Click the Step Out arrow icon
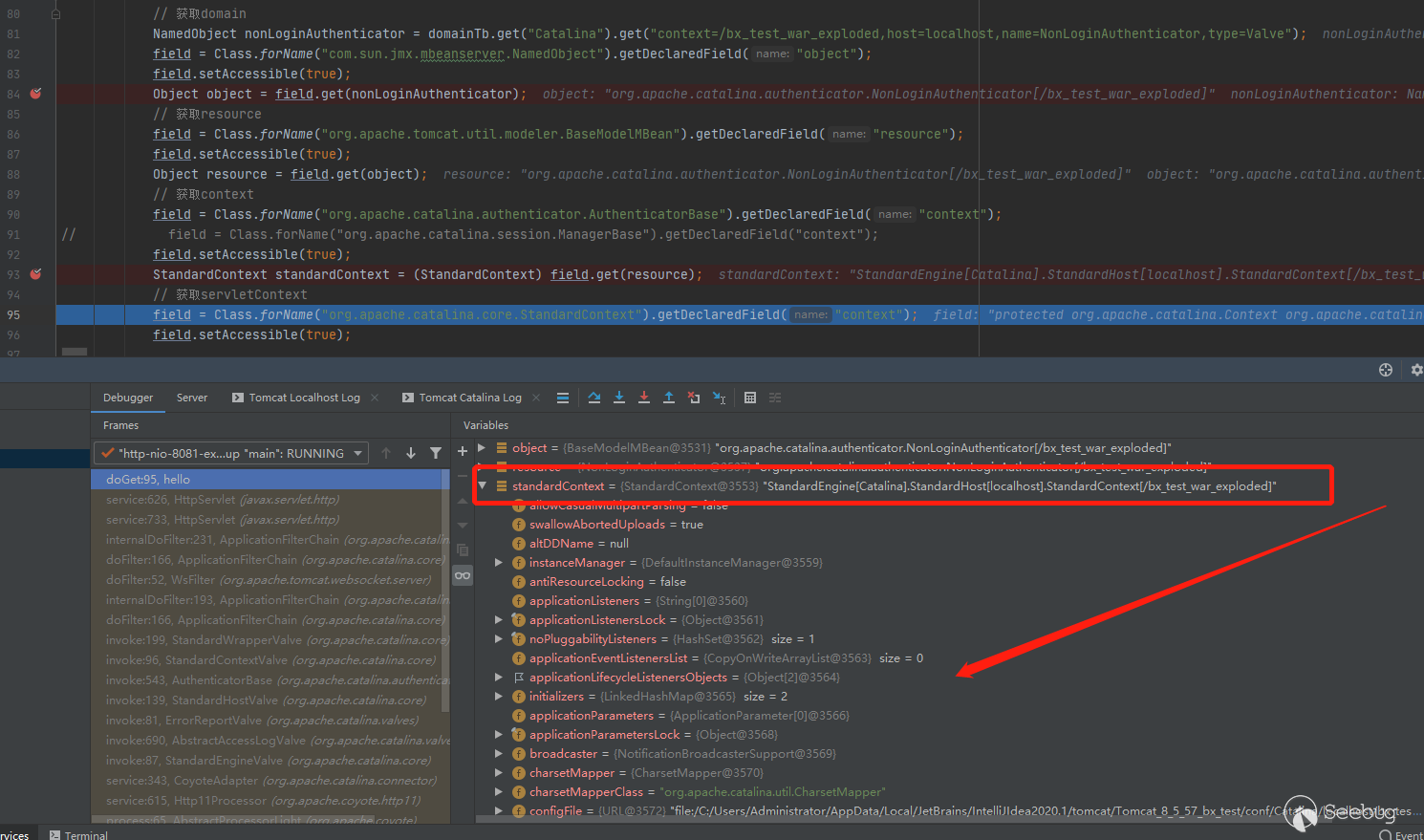This screenshot has height=840, width=1424. coord(669,398)
